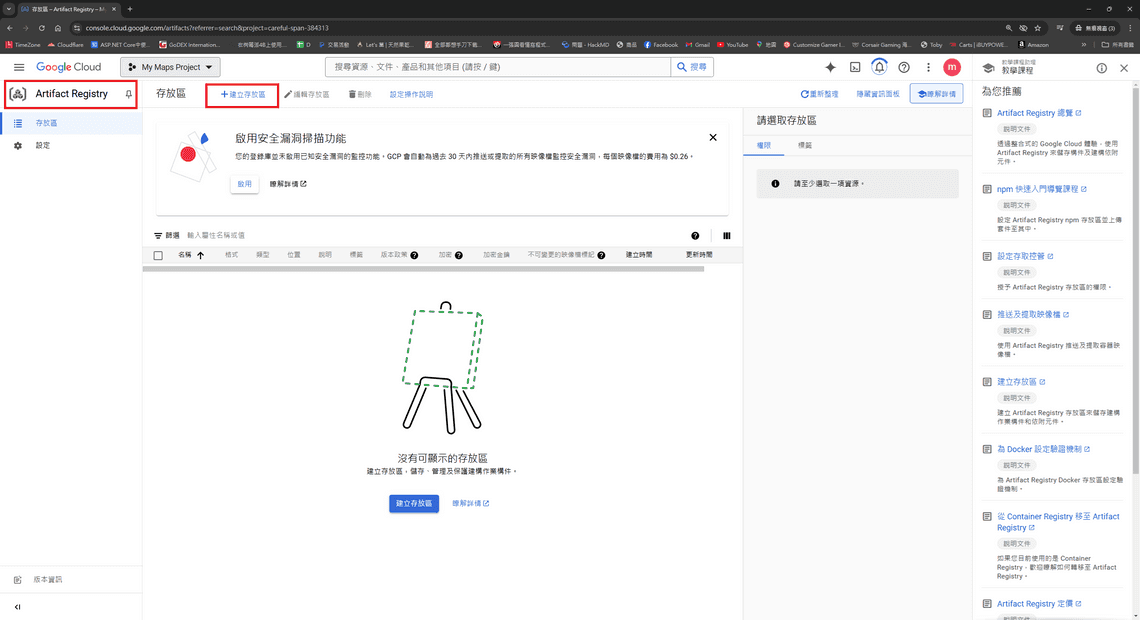1140x620 pixels.
Task: Open the Google account avatar
Action: coord(950,67)
